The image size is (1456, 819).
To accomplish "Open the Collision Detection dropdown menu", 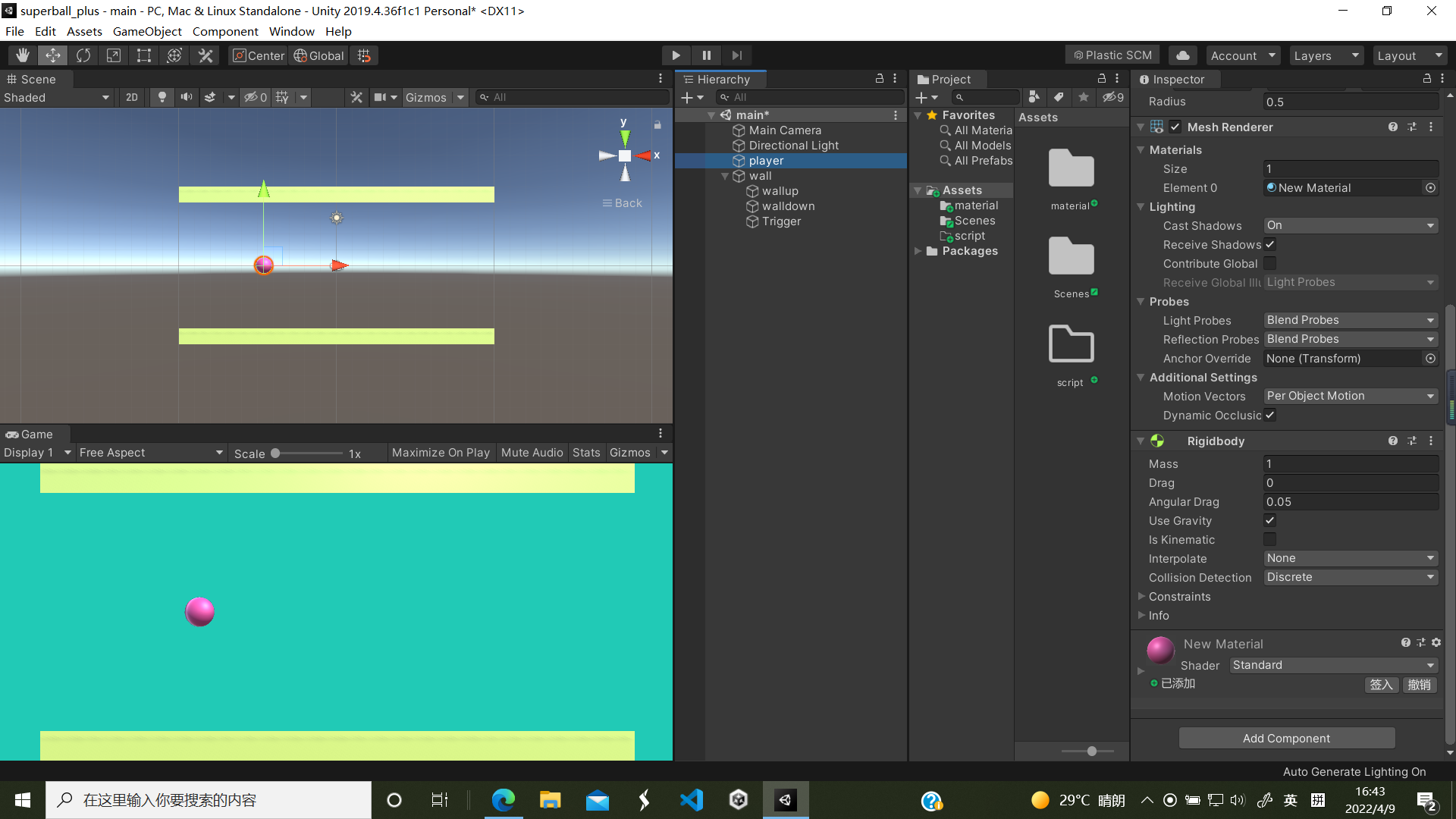I will pos(1349,577).
